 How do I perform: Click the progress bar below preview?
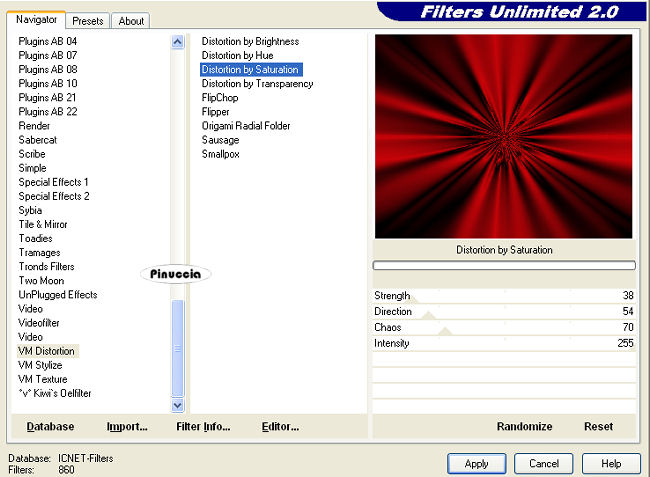504,265
